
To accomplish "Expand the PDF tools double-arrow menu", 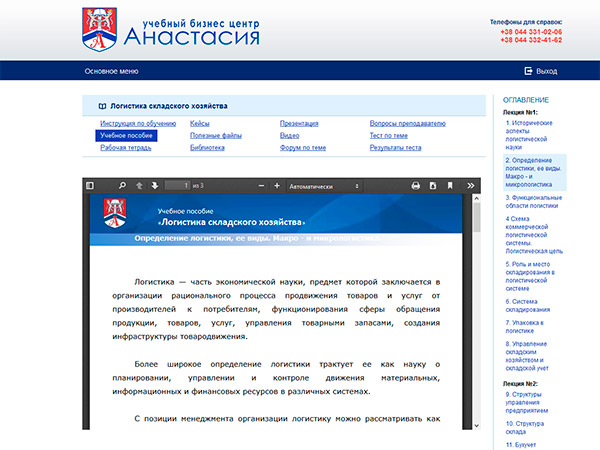I will [467, 186].
